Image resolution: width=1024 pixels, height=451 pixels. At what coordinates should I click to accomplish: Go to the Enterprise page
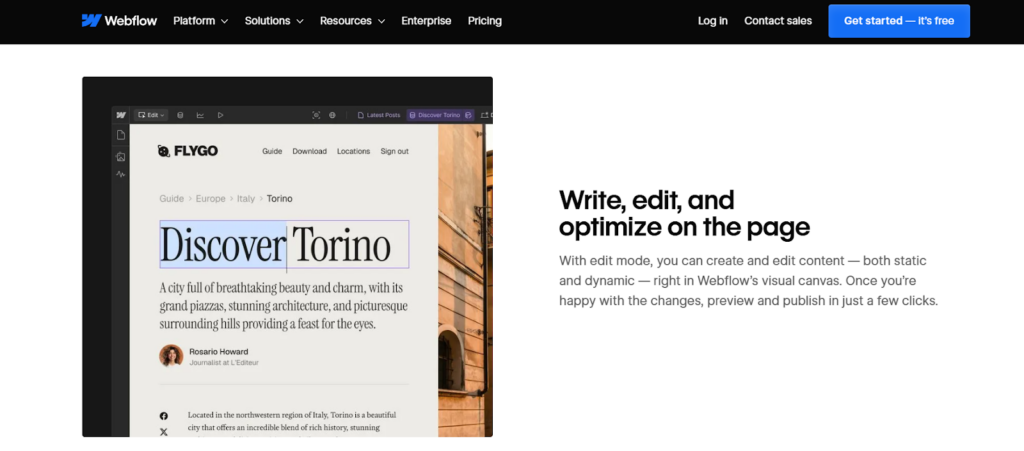tap(426, 21)
